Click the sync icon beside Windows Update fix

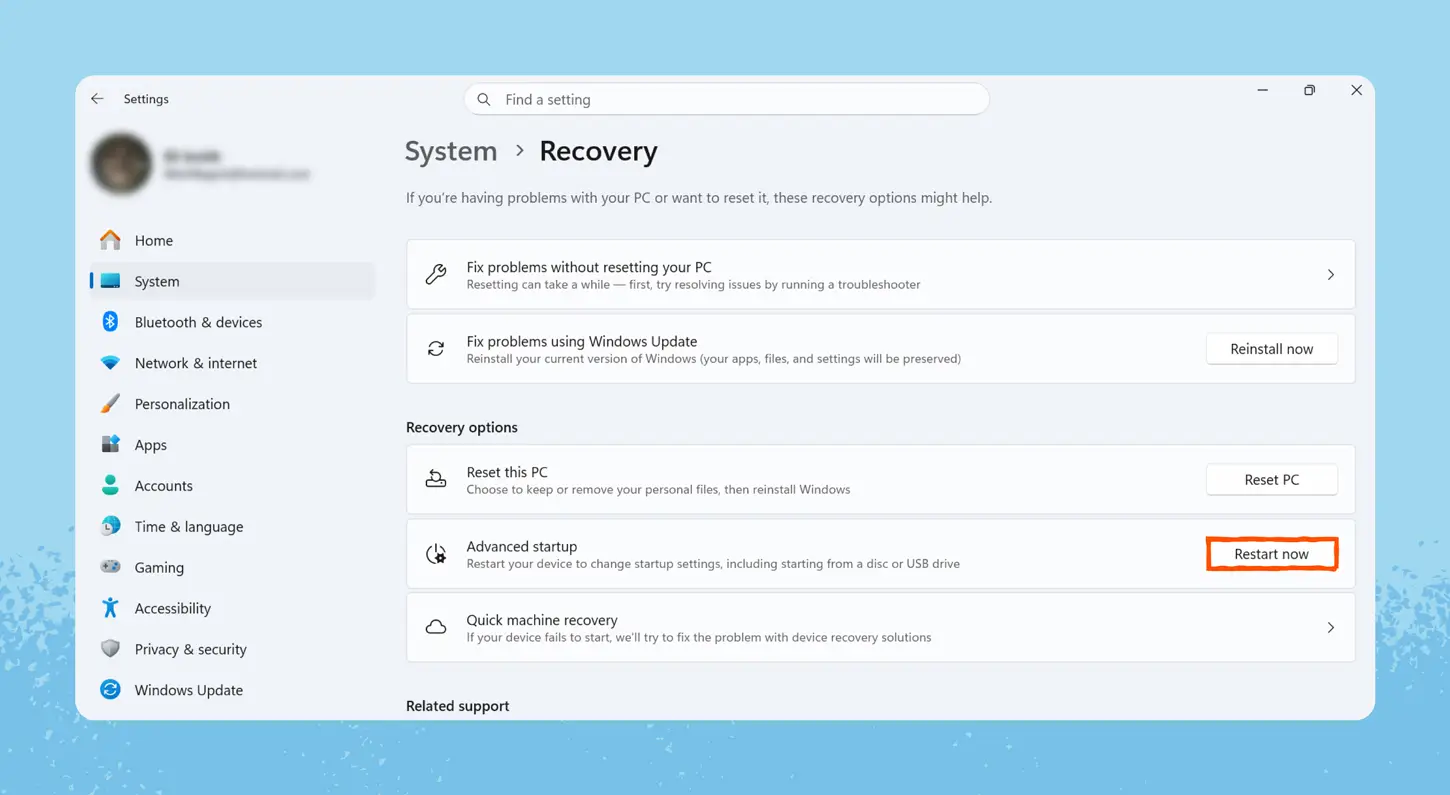(x=436, y=349)
